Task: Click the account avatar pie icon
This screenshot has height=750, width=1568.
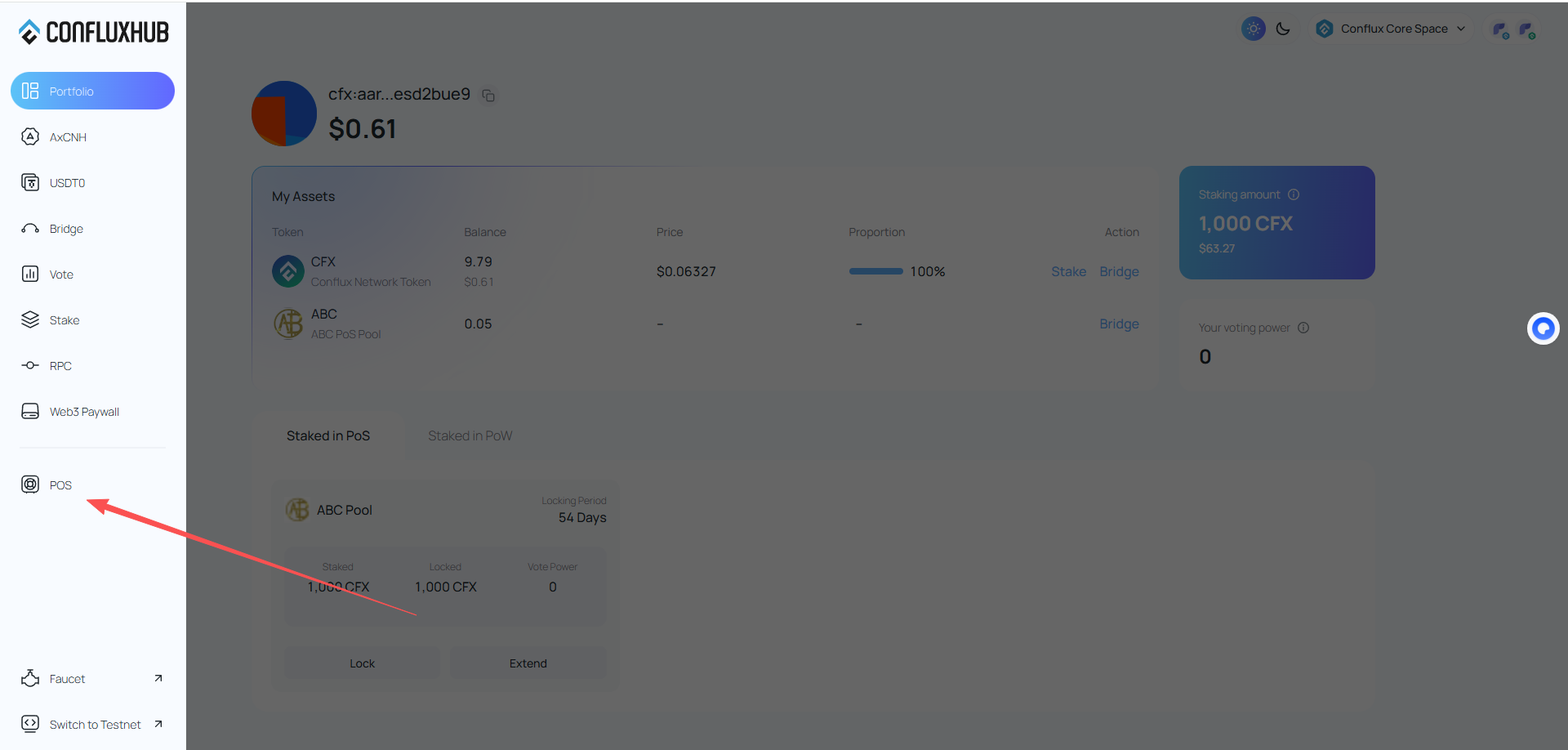Action: point(284,114)
